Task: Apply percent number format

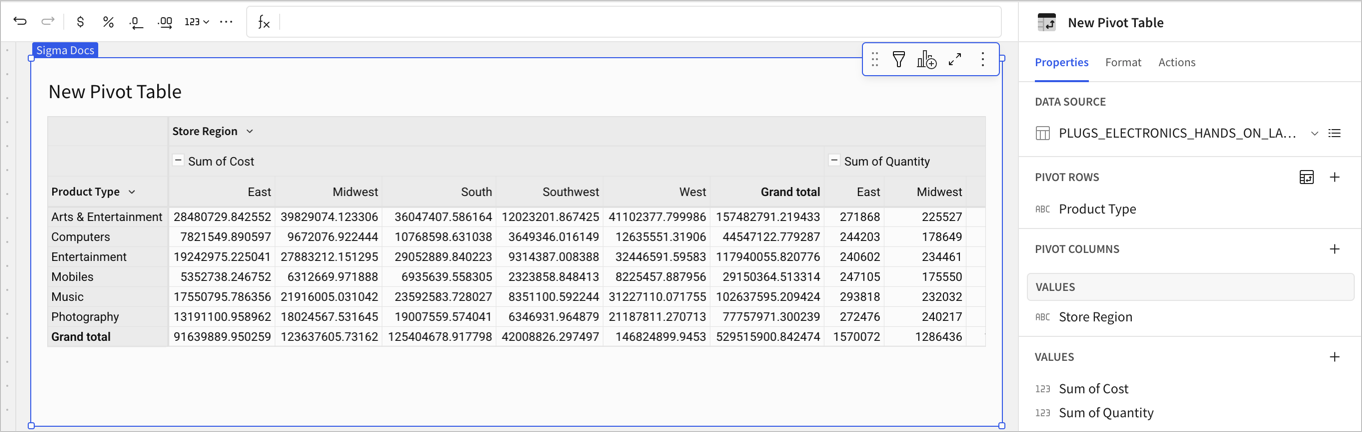Action: 108,21
